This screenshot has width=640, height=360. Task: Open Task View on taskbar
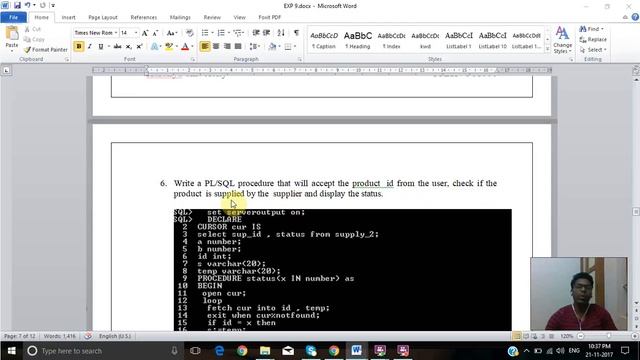(x=195, y=351)
